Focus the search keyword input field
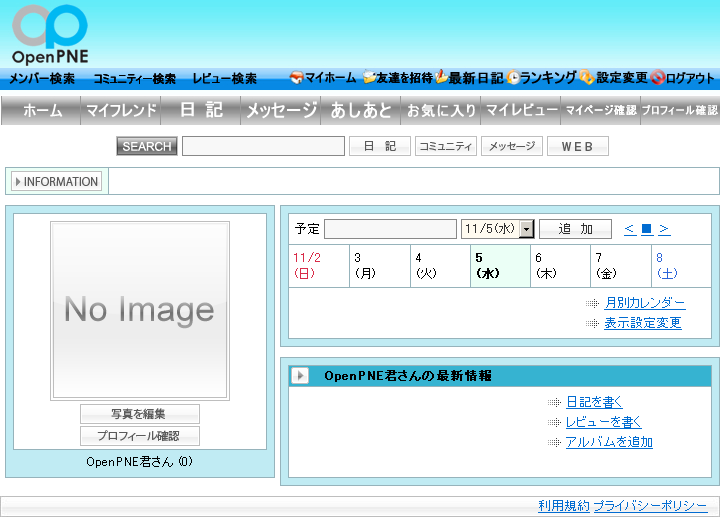Screen dimensions: 720x517 pos(263,146)
